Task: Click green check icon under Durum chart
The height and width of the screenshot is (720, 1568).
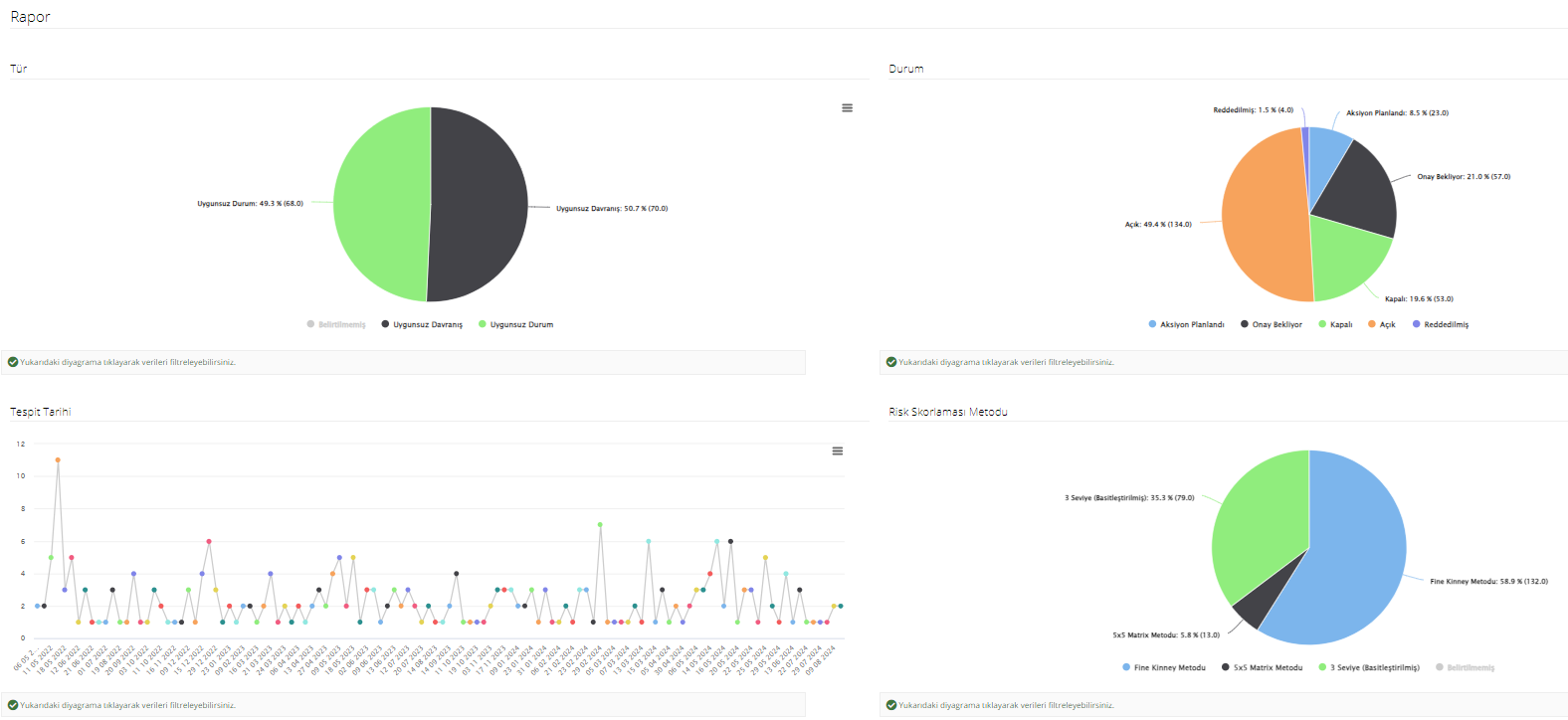Action: point(891,362)
